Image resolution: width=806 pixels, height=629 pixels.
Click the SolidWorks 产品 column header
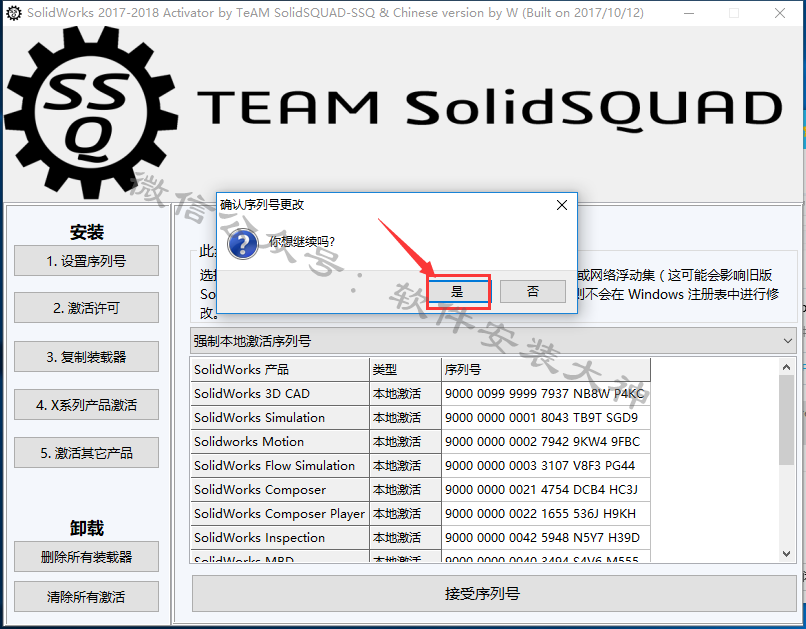280,369
